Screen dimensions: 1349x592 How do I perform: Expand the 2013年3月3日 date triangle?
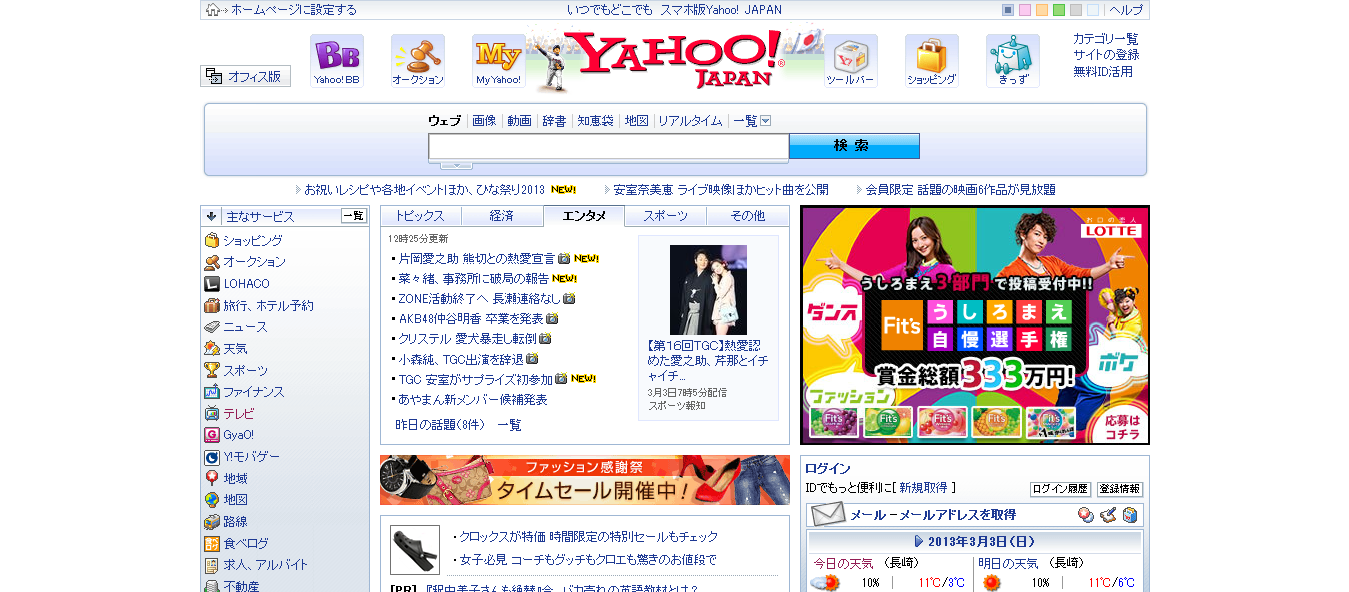point(919,541)
